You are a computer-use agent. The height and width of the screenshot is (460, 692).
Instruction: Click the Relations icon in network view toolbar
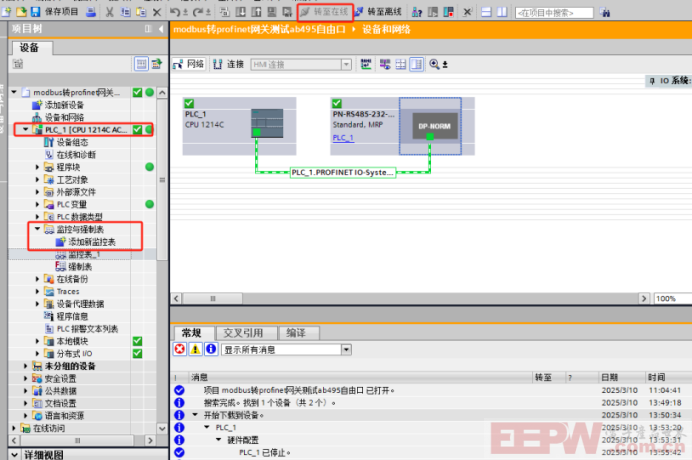366,64
